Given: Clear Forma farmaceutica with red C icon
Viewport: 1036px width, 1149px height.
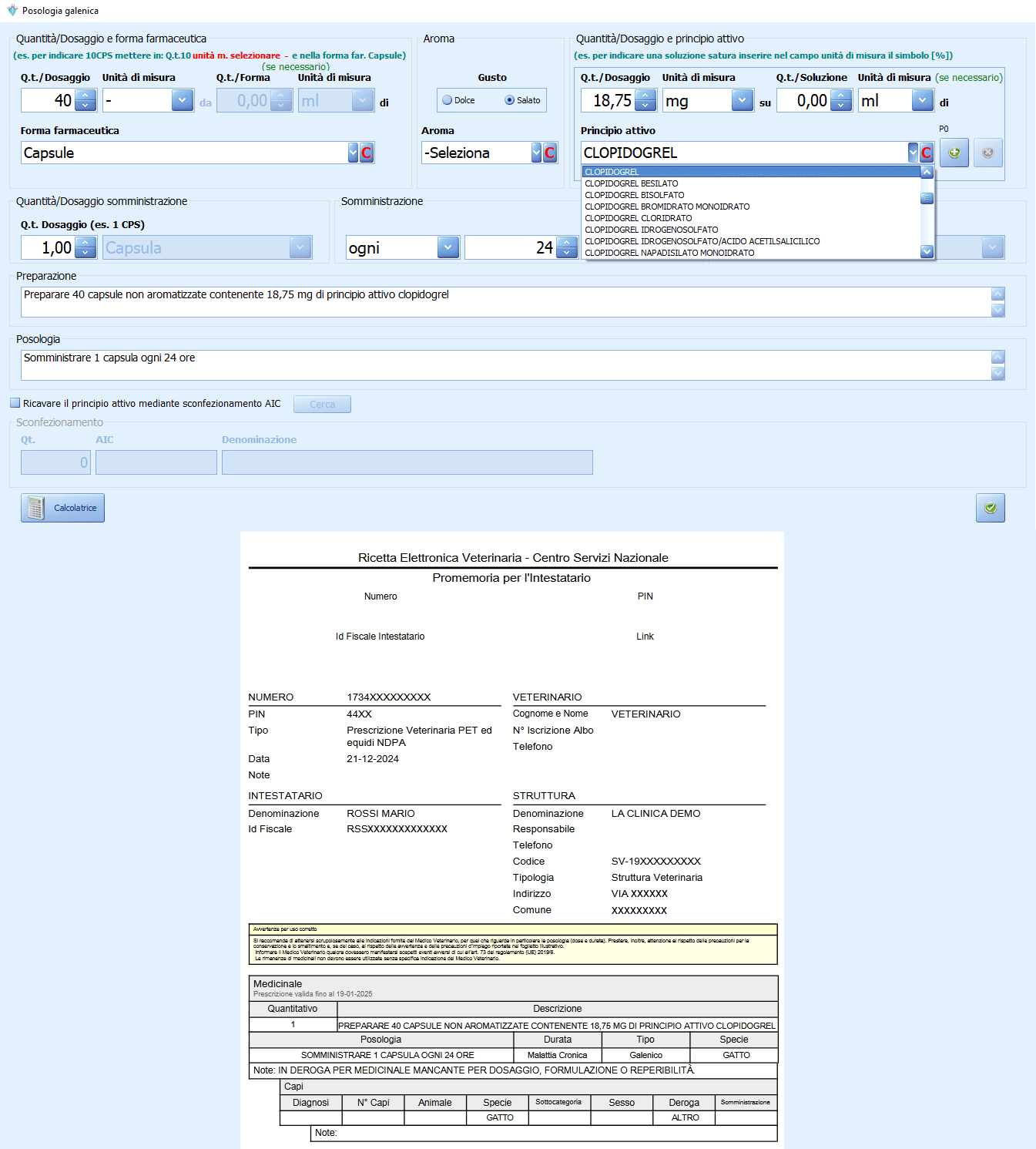Looking at the screenshot, I should pos(367,153).
